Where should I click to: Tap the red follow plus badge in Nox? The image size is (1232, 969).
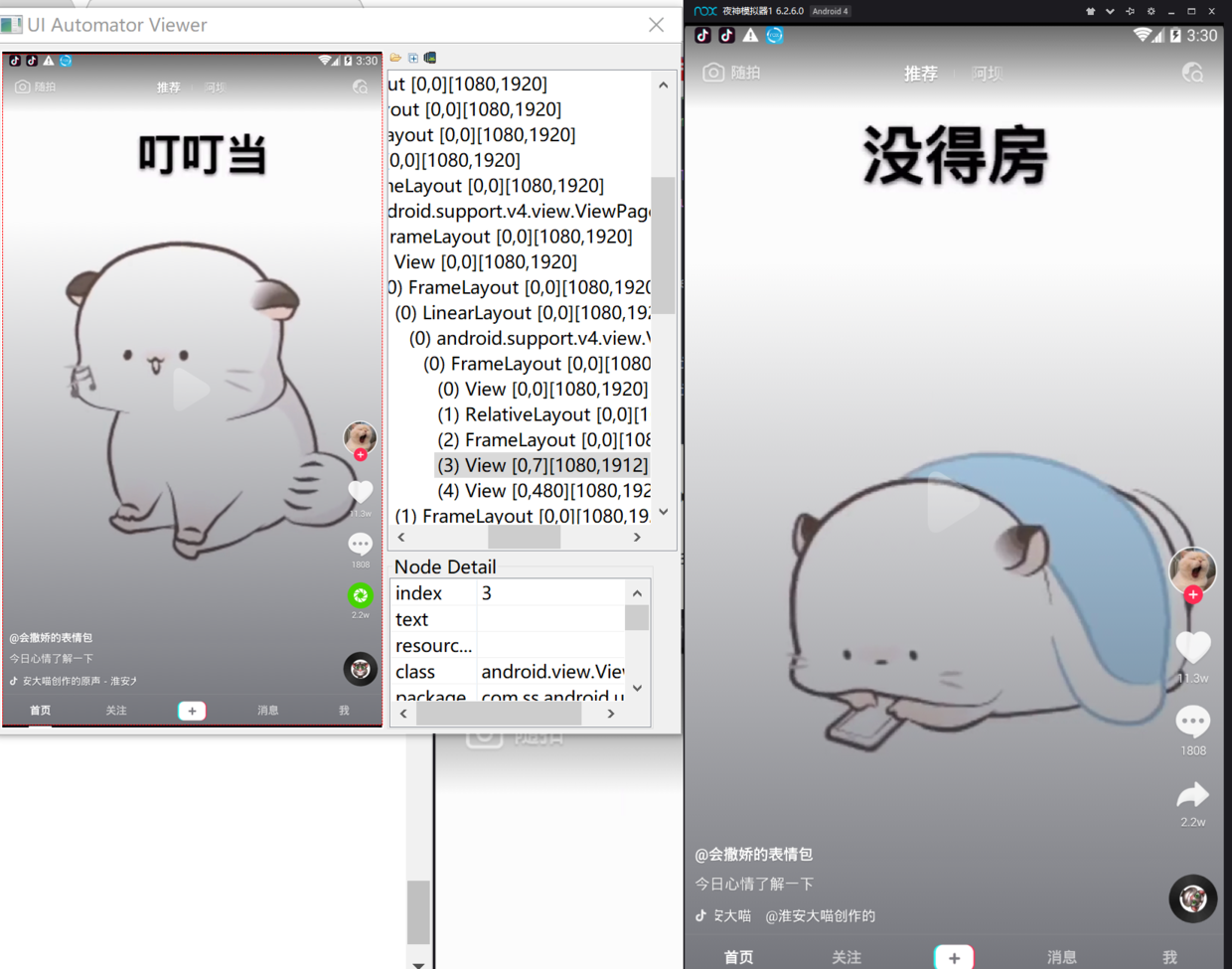(x=1193, y=594)
